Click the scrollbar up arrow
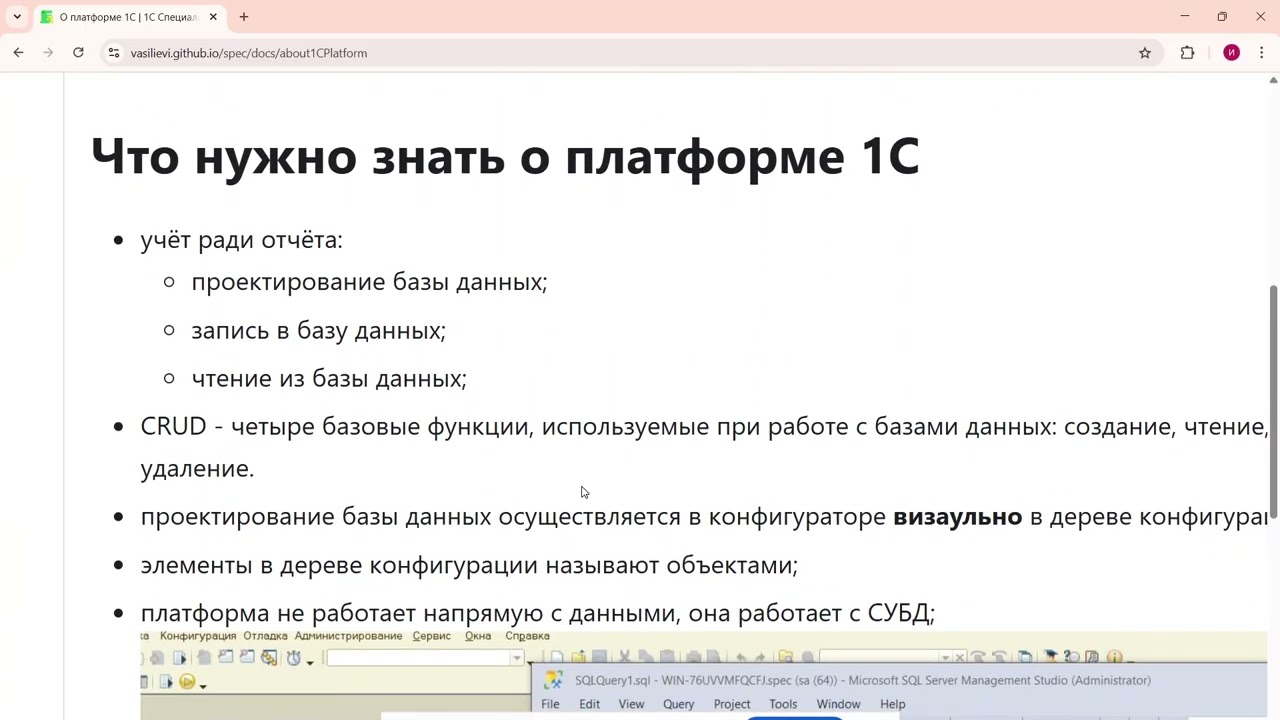The image size is (1280, 720). [1274, 80]
